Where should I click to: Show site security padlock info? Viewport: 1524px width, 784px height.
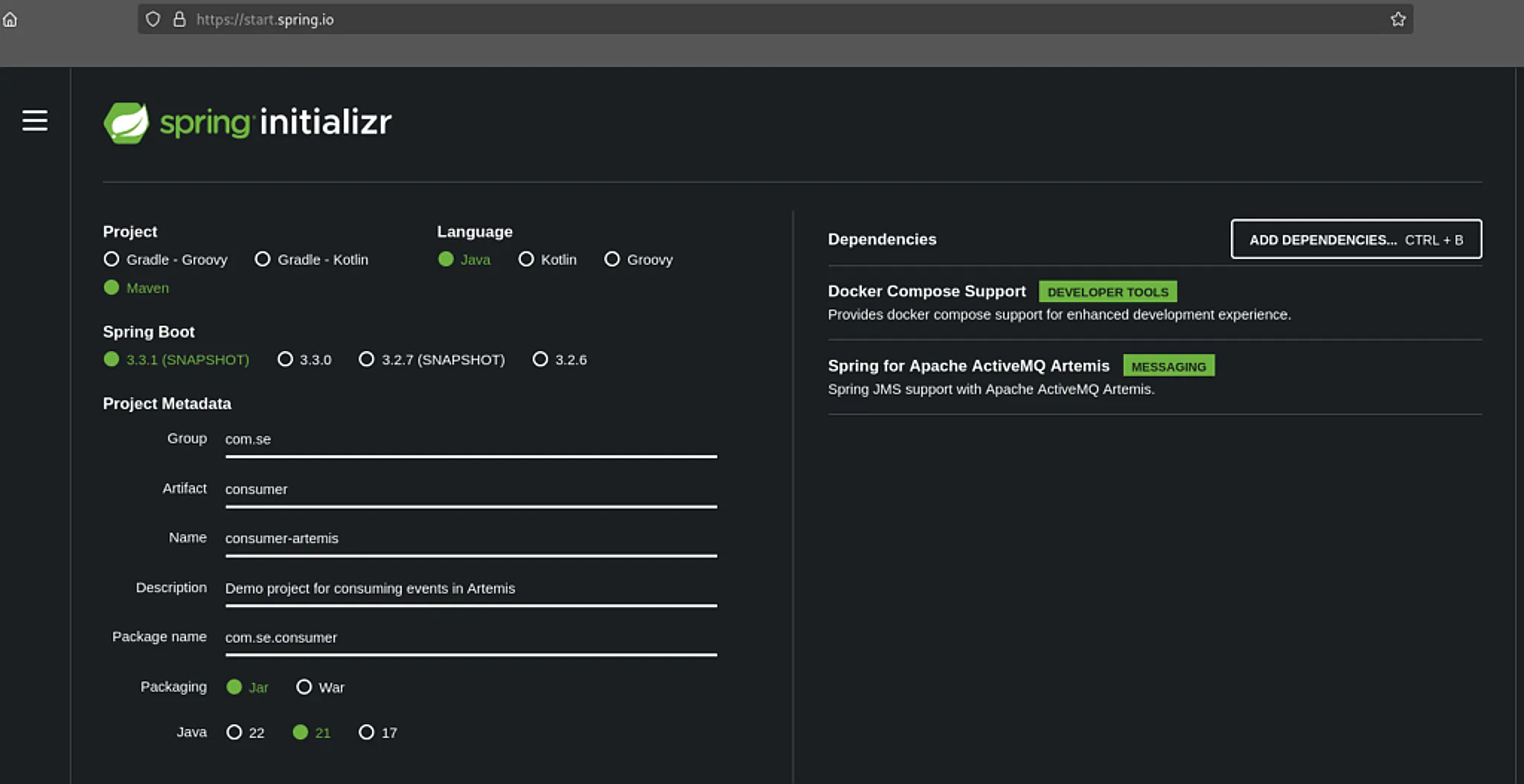179,19
